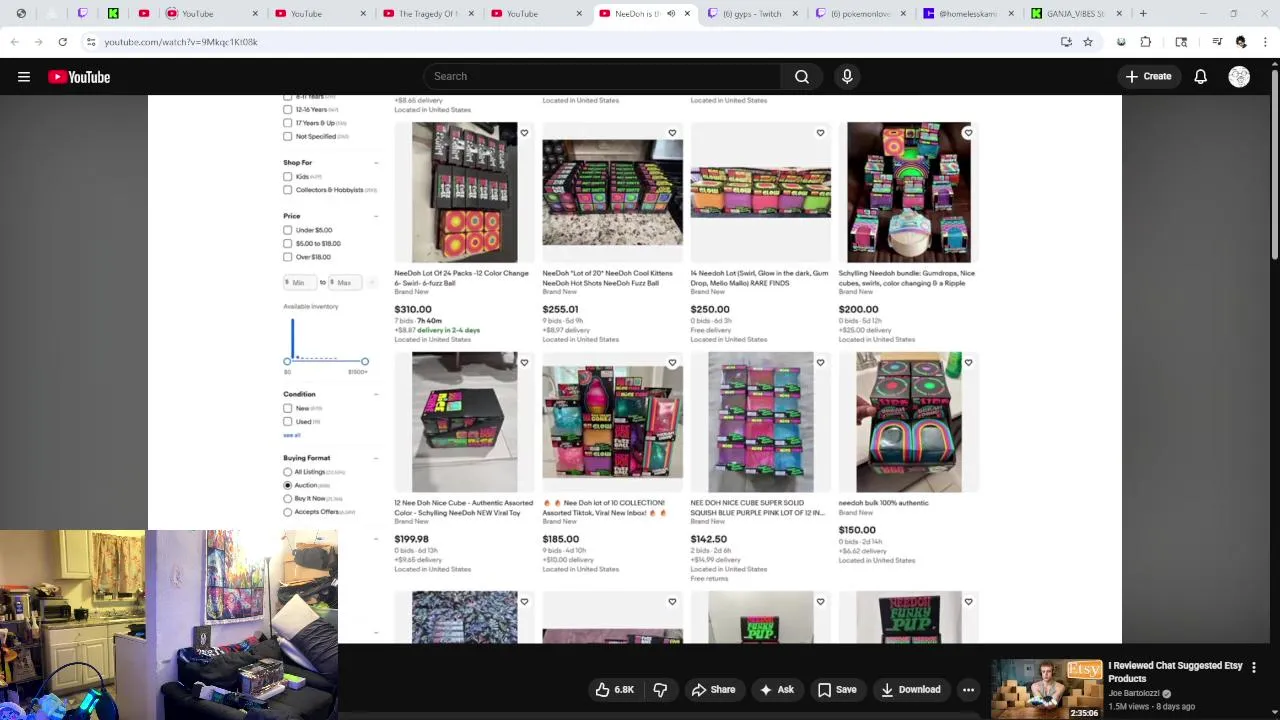Check Collectors & Hobbyists filter
1280x720 pixels.
click(x=288, y=190)
